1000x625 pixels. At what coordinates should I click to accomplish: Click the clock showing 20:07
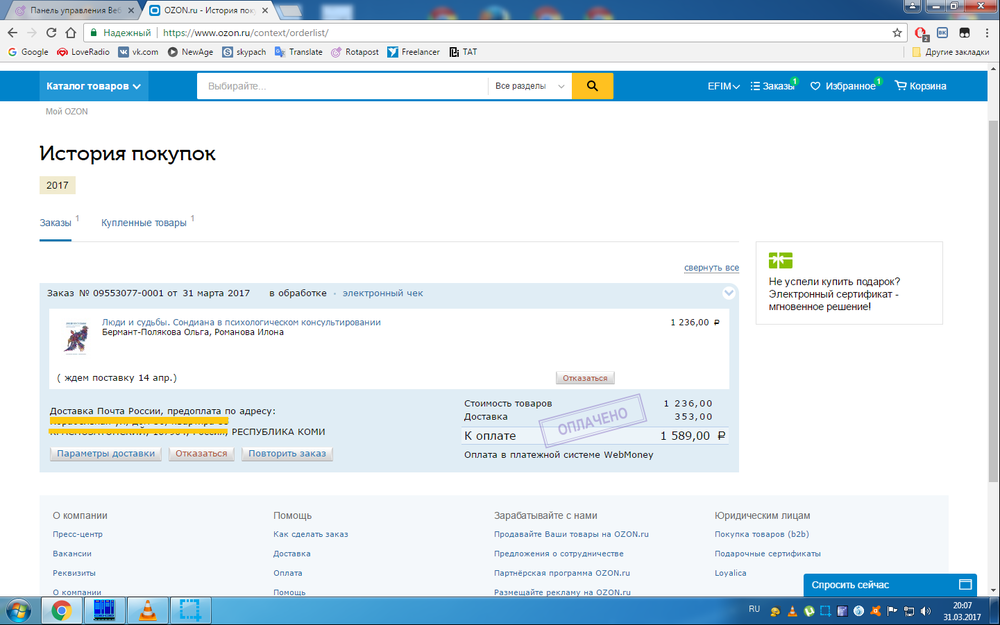tap(962, 605)
